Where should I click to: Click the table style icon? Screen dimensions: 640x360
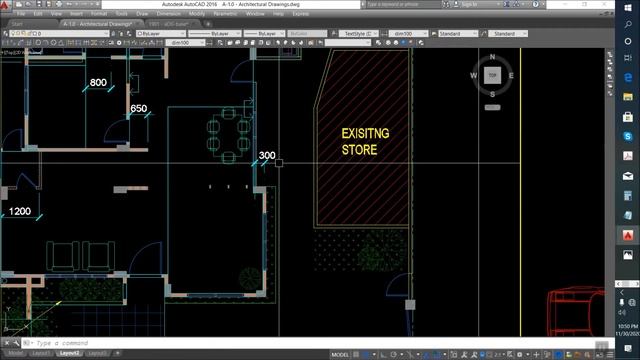434,33
